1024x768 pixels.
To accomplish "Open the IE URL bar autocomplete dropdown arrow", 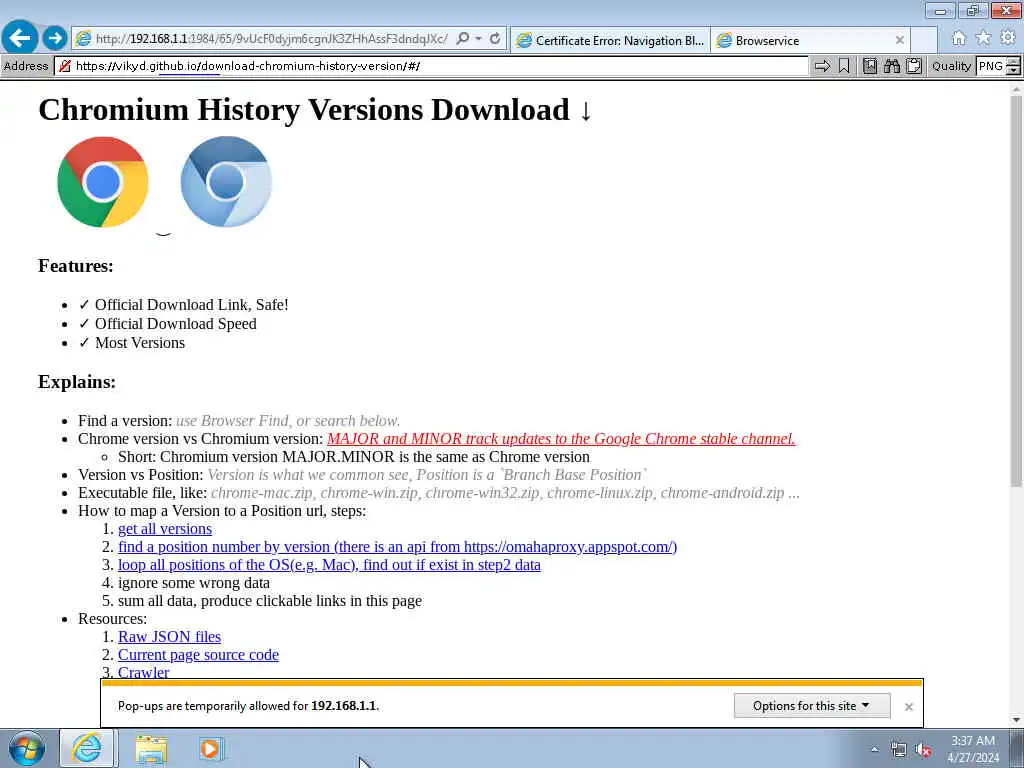I will (479, 39).
